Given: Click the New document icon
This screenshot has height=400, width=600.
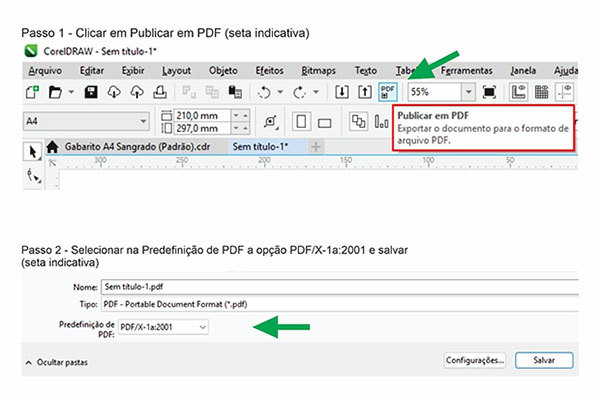Looking at the screenshot, I should [x=32, y=92].
